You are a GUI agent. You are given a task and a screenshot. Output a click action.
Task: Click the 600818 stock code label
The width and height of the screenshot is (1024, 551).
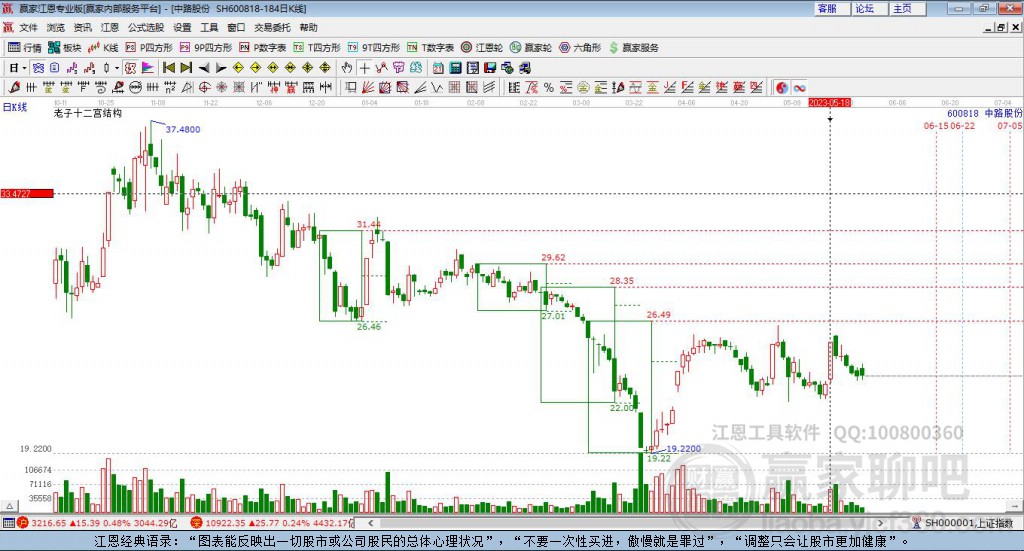tap(963, 114)
